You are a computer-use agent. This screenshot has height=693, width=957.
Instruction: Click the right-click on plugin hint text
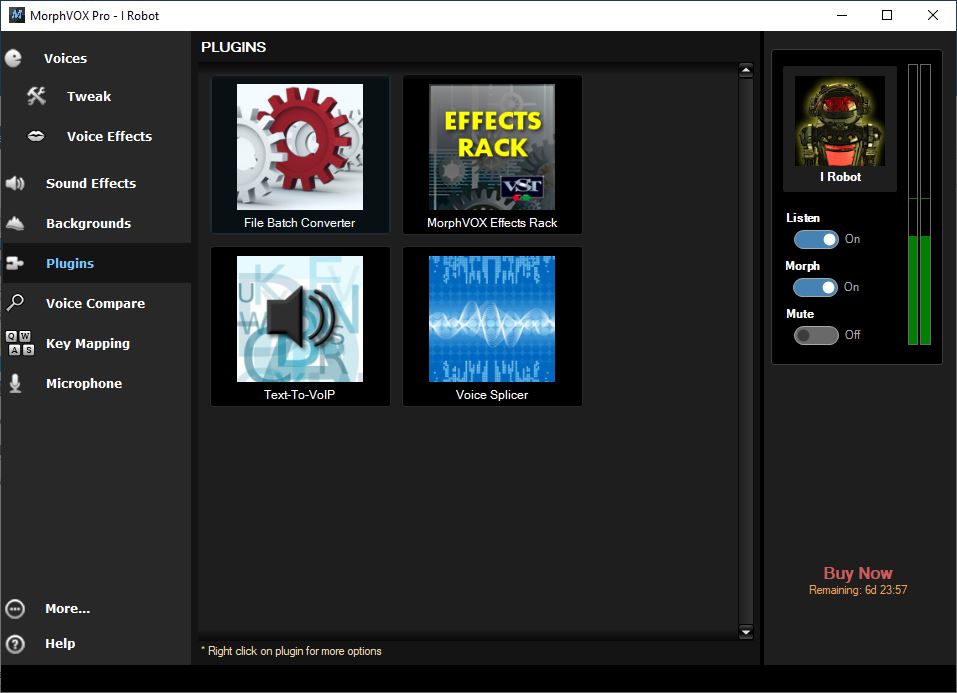[x=291, y=651]
